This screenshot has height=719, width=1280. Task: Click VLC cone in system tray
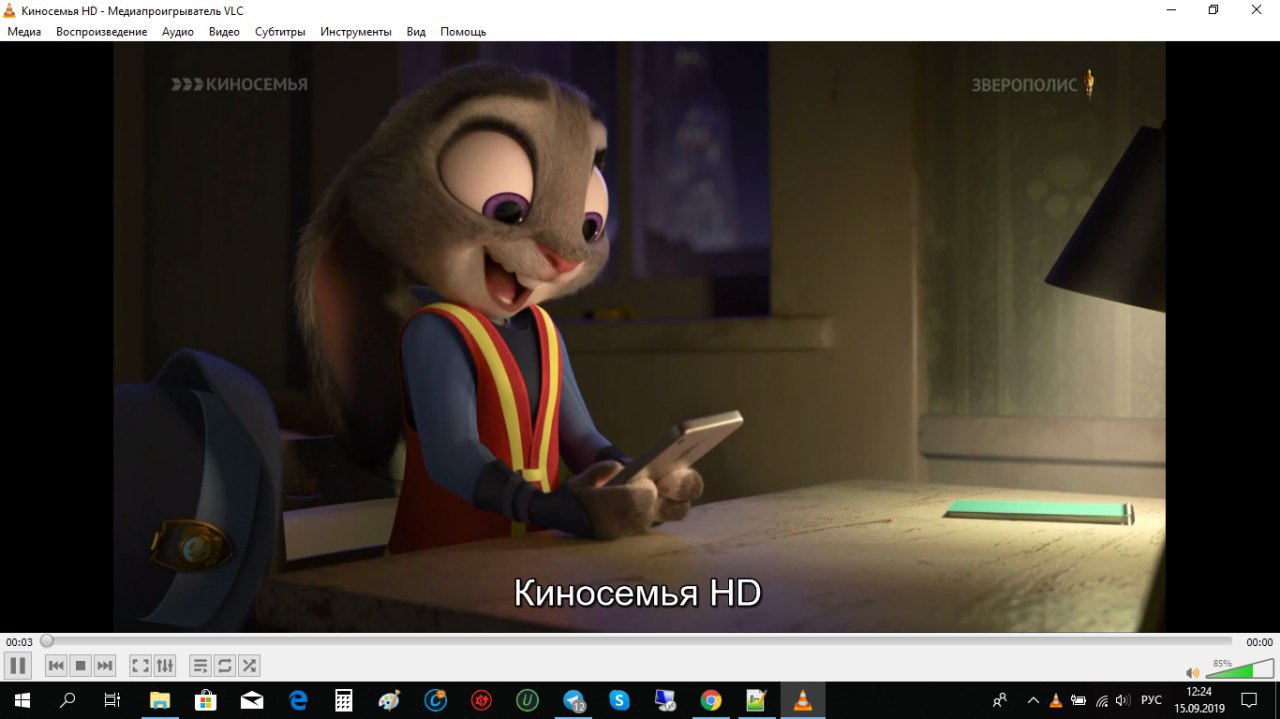[x=1056, y=700]
